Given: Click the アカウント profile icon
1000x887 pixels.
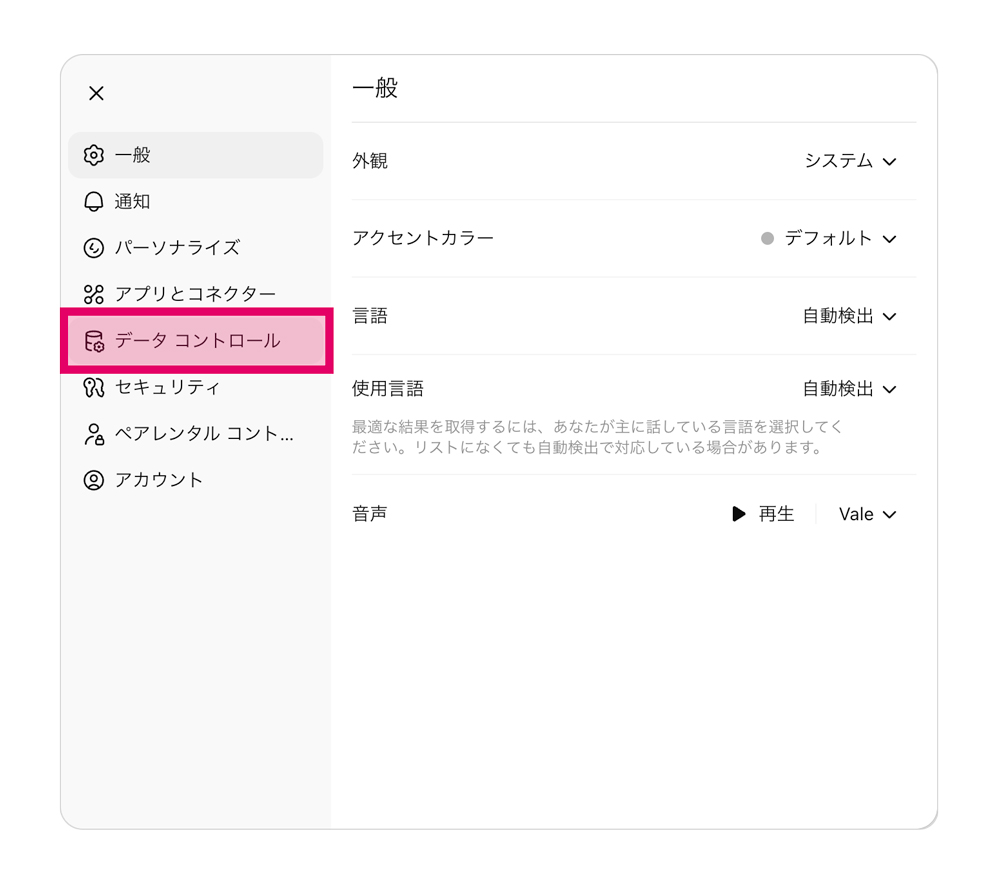Looking at the screenshot, I should click(x=94, y=480).
